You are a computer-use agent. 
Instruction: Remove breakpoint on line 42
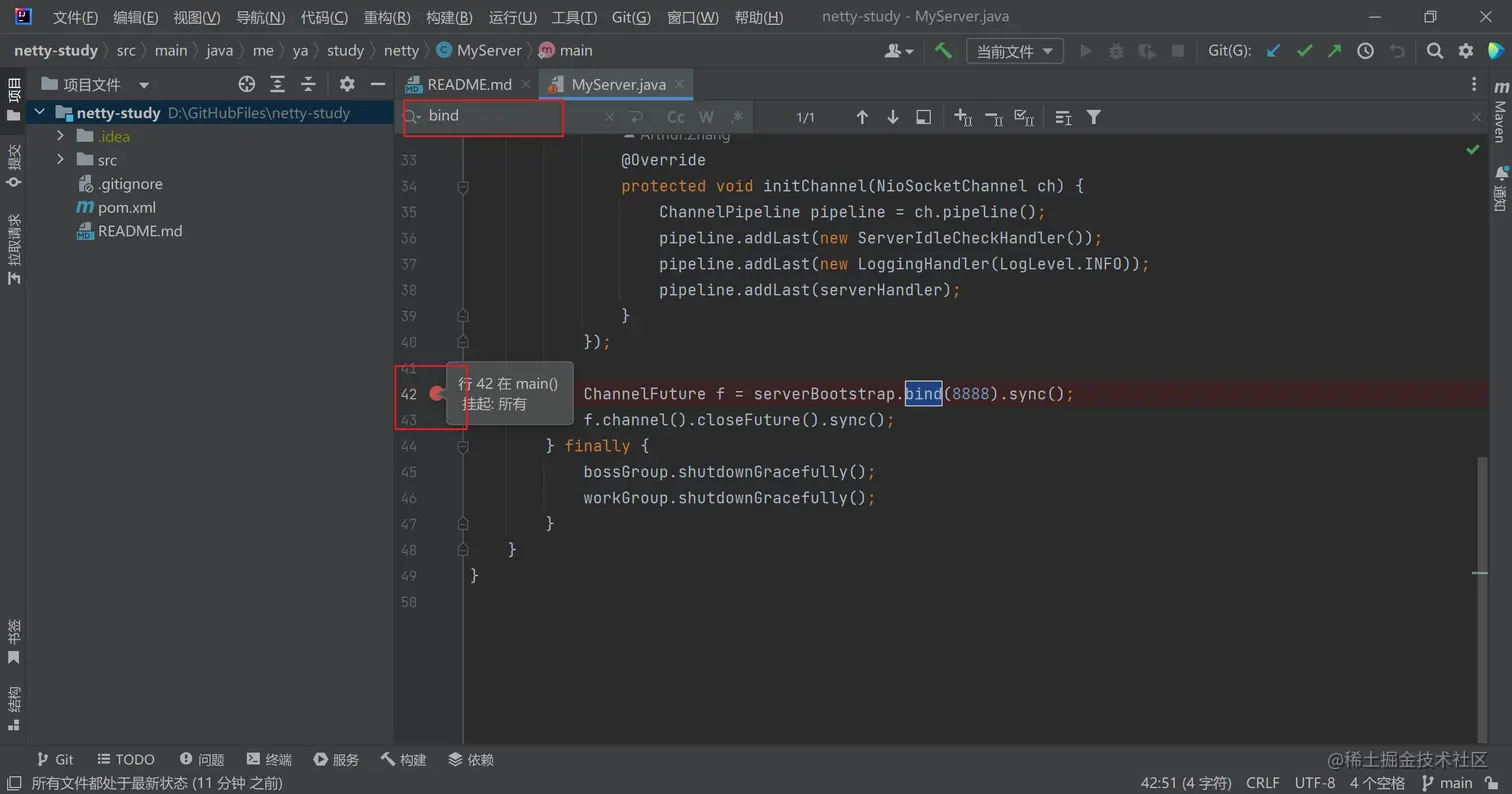click(436, 394)
